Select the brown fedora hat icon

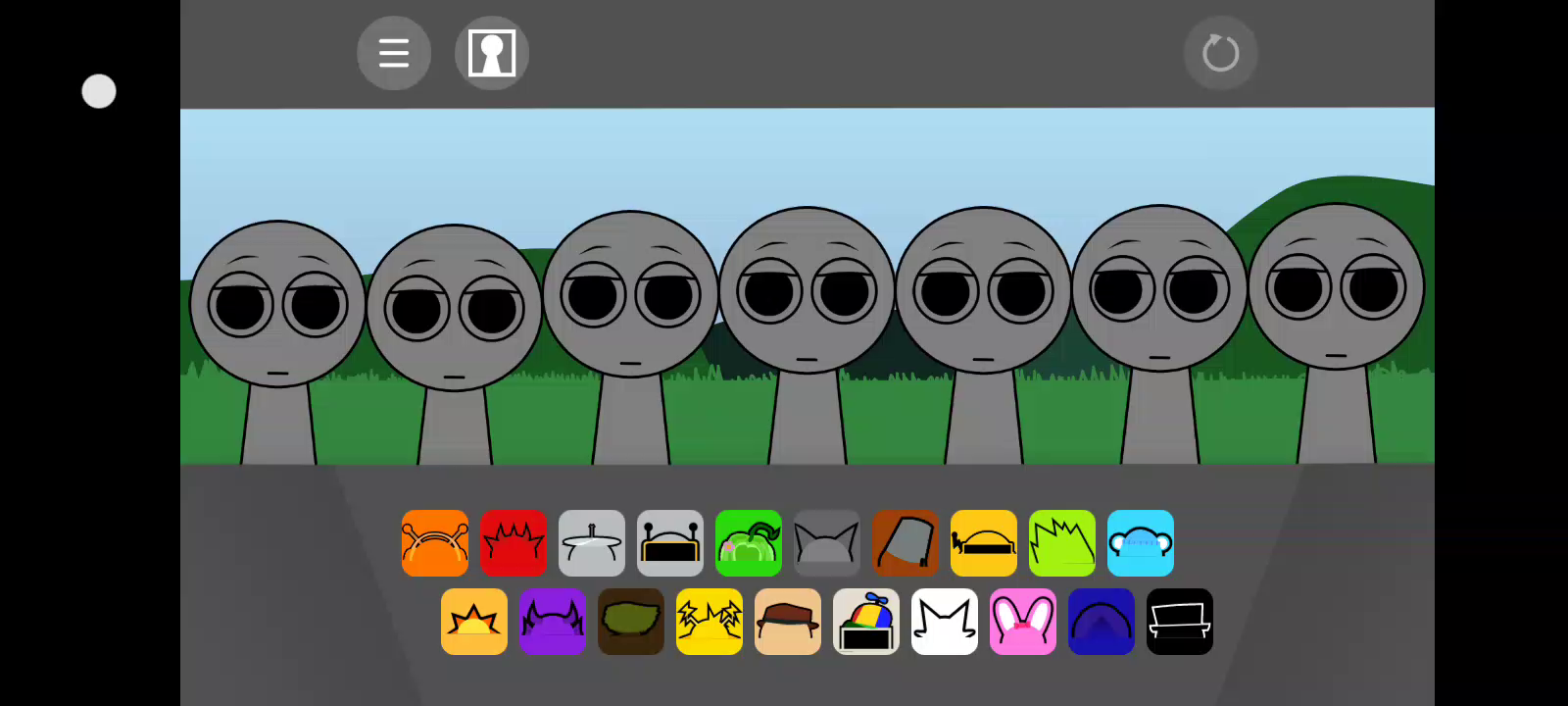click(x=788, y=622)
